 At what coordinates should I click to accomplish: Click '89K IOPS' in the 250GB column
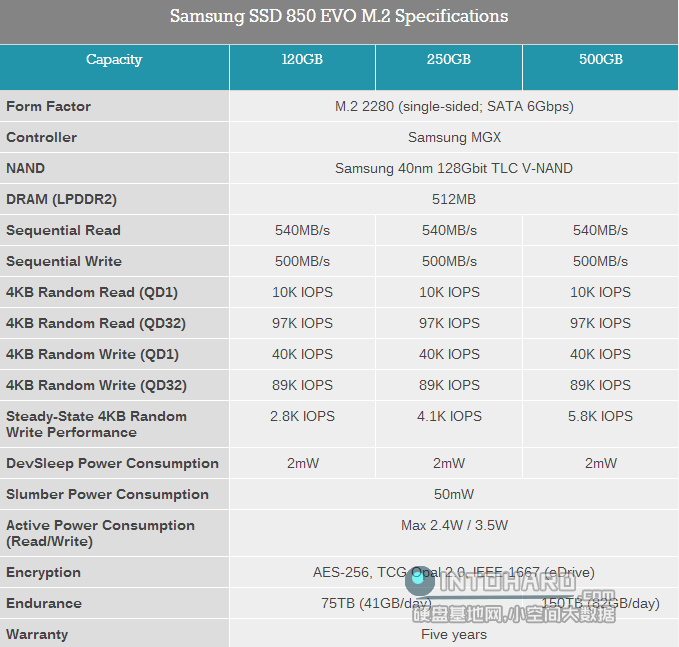click(449, 385)
